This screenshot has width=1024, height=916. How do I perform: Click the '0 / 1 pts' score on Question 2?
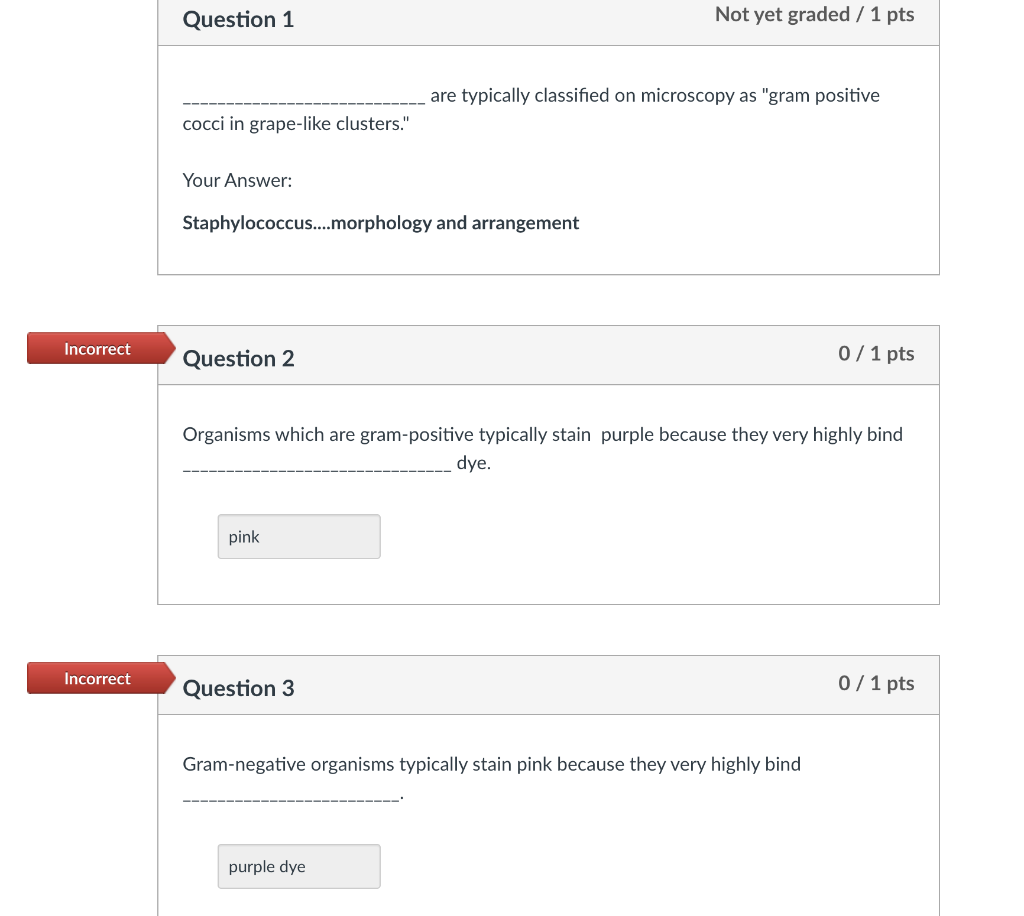(876, 353)
